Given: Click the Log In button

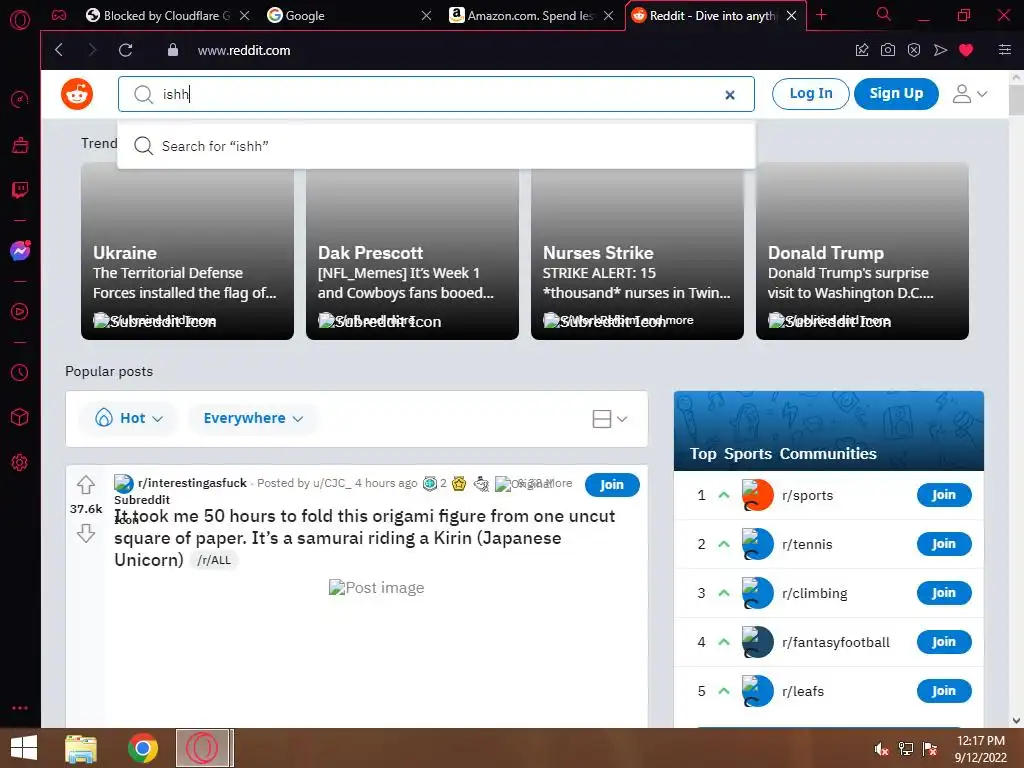Looking at the screenshot, I should click(x=810, y=94).
